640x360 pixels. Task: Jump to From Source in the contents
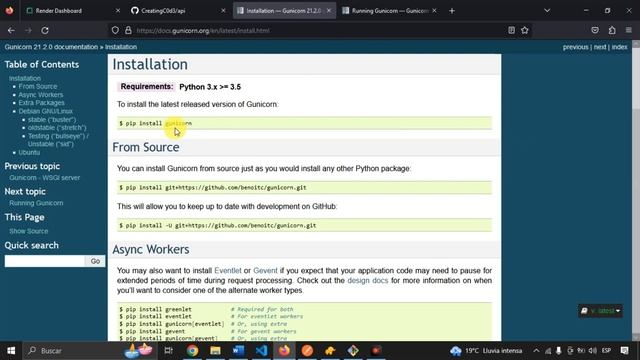(38, 87)
